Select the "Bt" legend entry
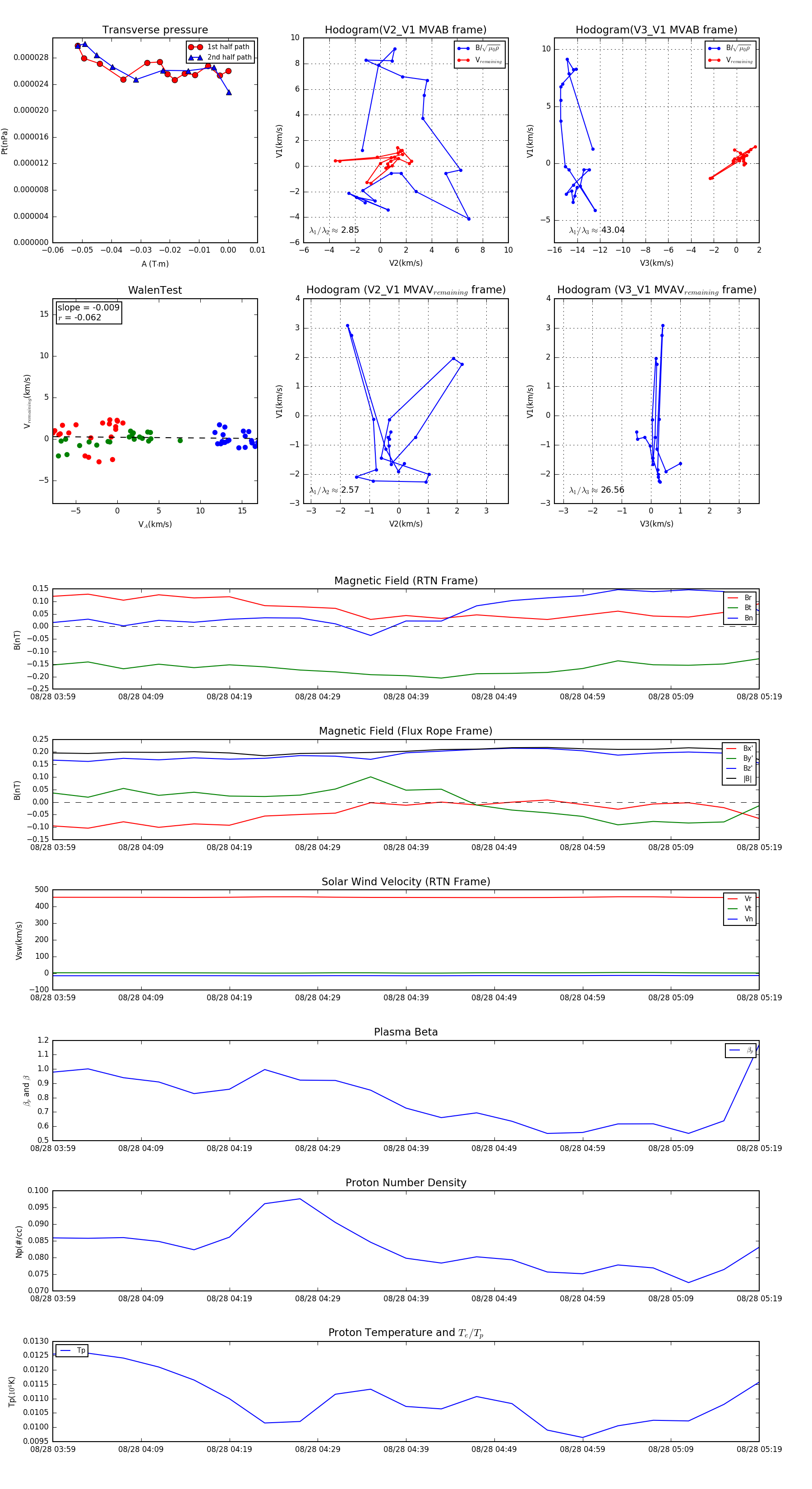 click(x=740, y=607)
